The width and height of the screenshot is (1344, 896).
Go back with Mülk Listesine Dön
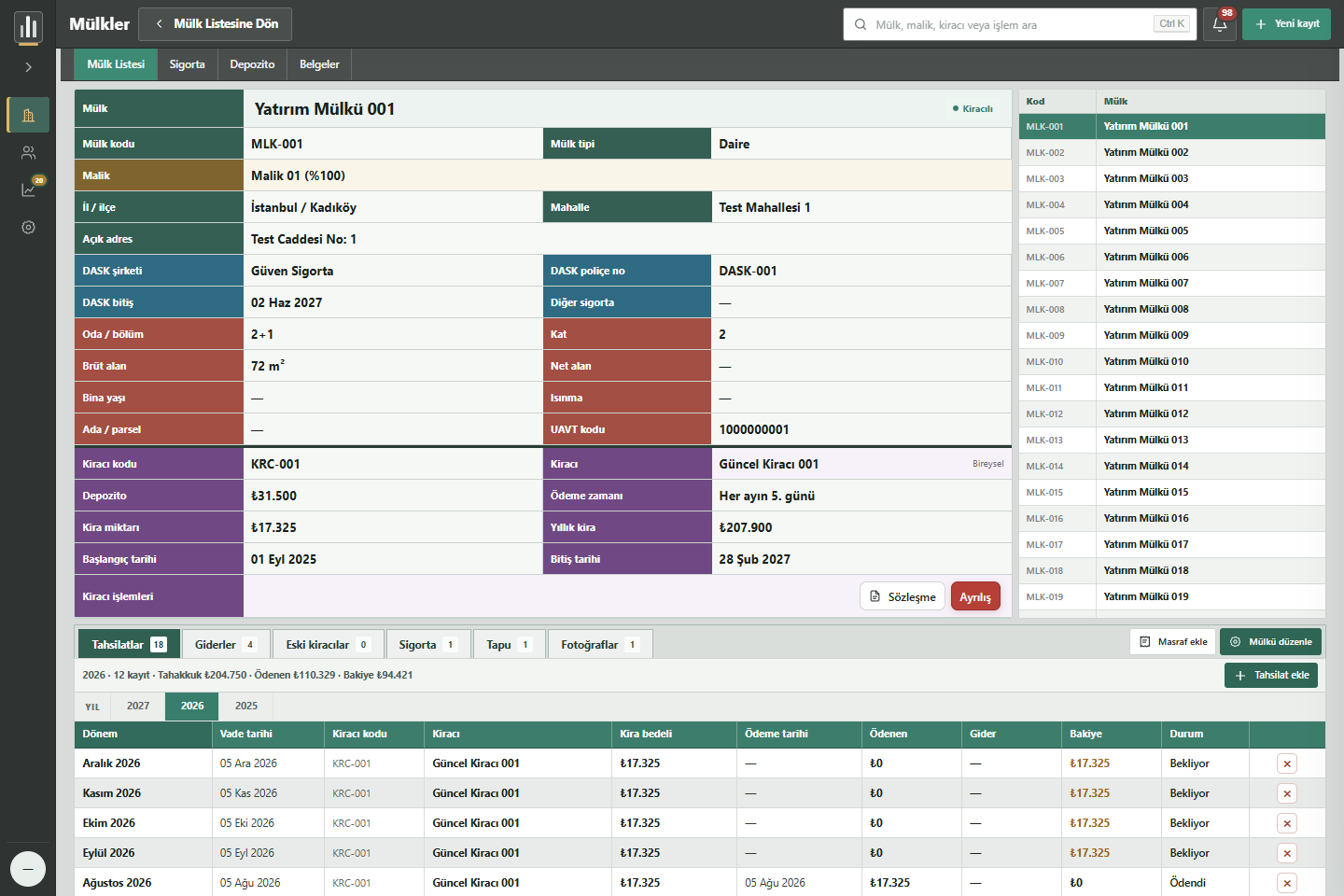point(216,24)
